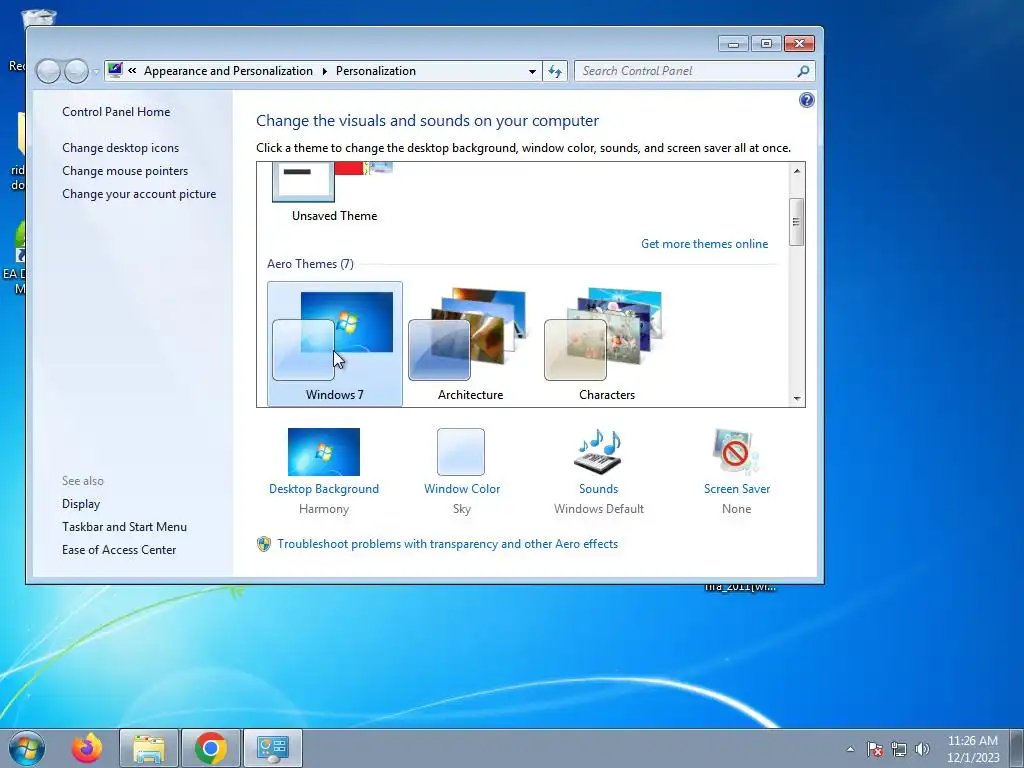This screenshot has height=768, width=1024.
Task: Click Get more themes online
Action: pyautogui.click(x=704, y=244)
